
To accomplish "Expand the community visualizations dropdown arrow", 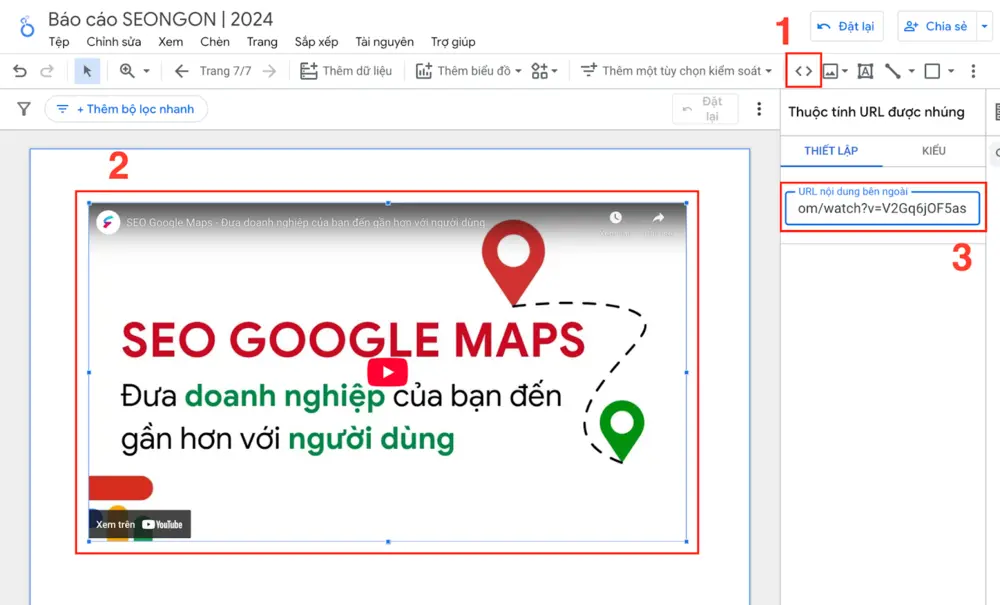I will 554,71.
